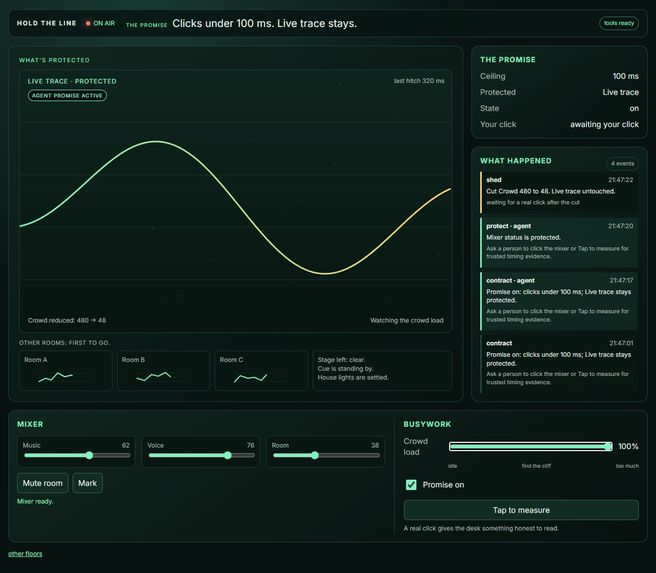Adjust the Room mixer slider
Screen dimensions: 656x573
[x=326, y=455]
